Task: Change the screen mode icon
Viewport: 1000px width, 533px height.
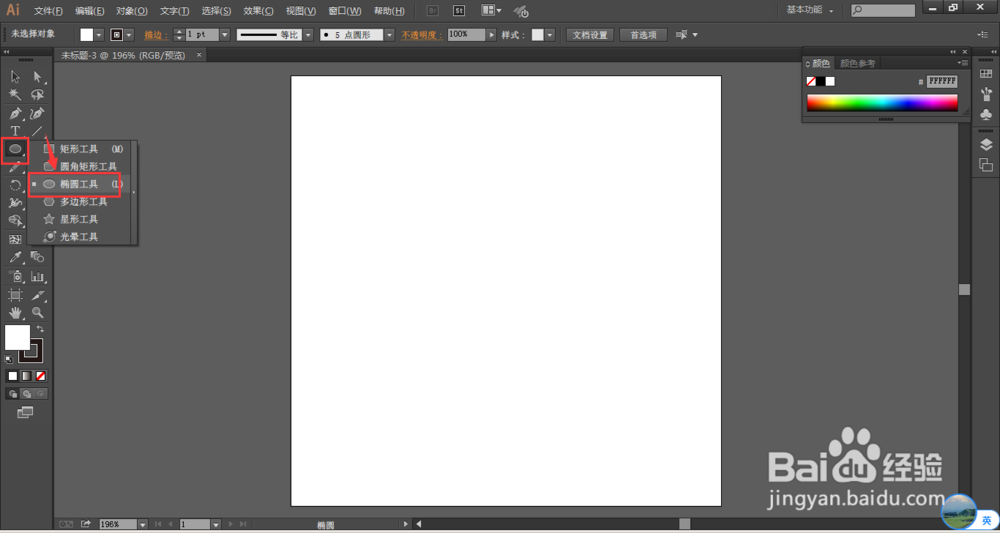Action: pyautogui.click(x=25, y=413)
